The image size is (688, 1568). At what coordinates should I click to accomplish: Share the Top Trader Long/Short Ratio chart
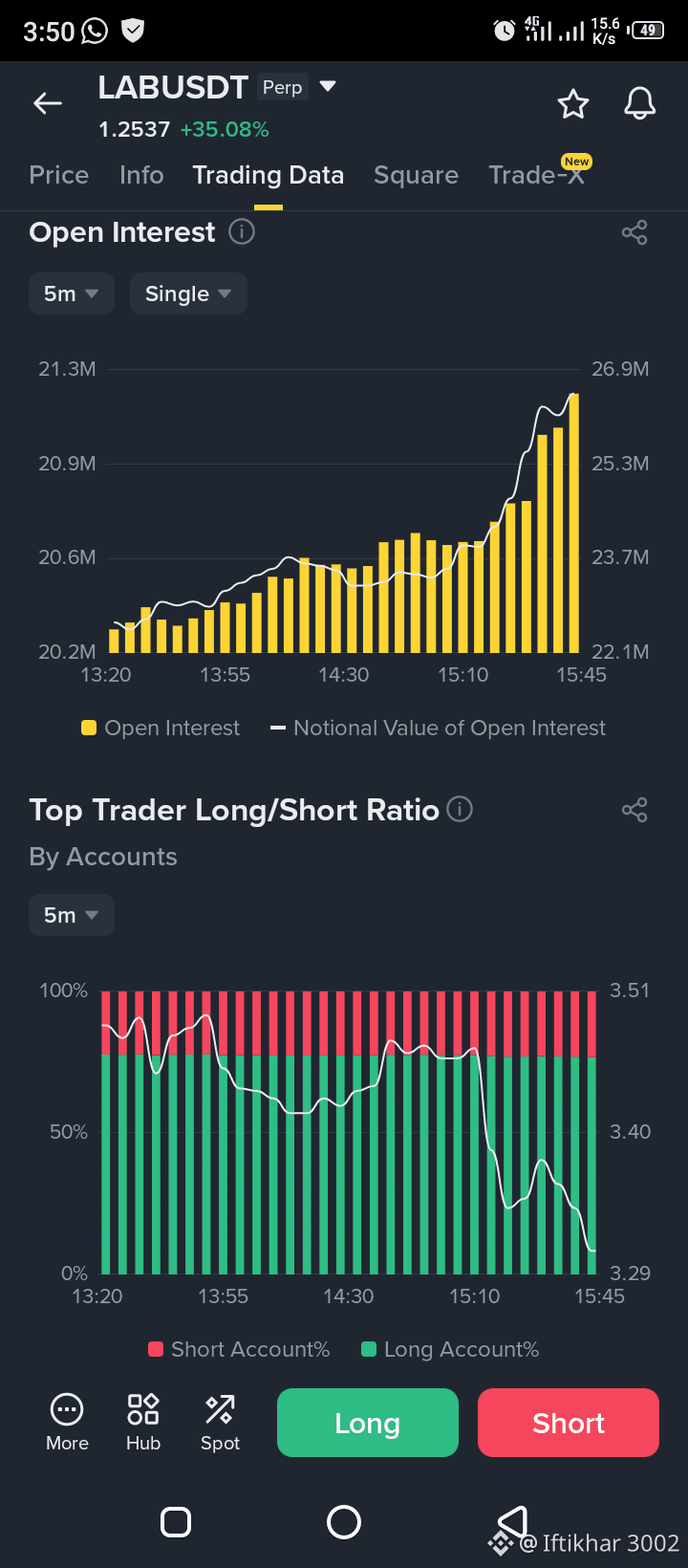click(x=634, y=810)
